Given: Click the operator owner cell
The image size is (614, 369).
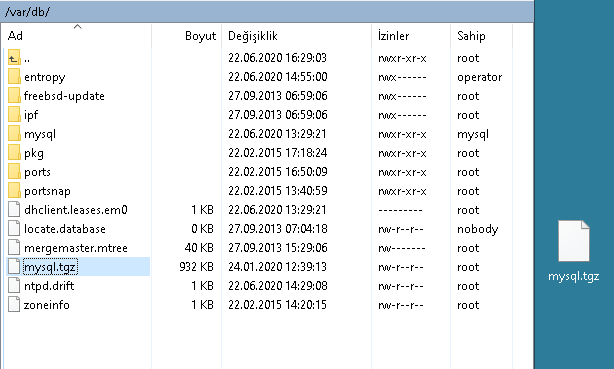Looking at the screenshot, I should pos(480,77).
